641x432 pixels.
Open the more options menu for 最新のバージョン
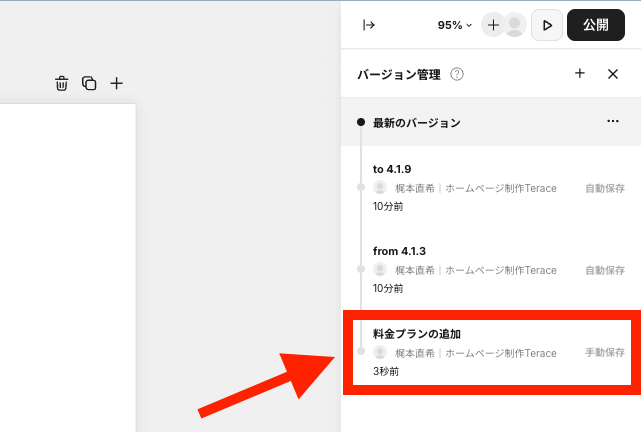[612, 122]
